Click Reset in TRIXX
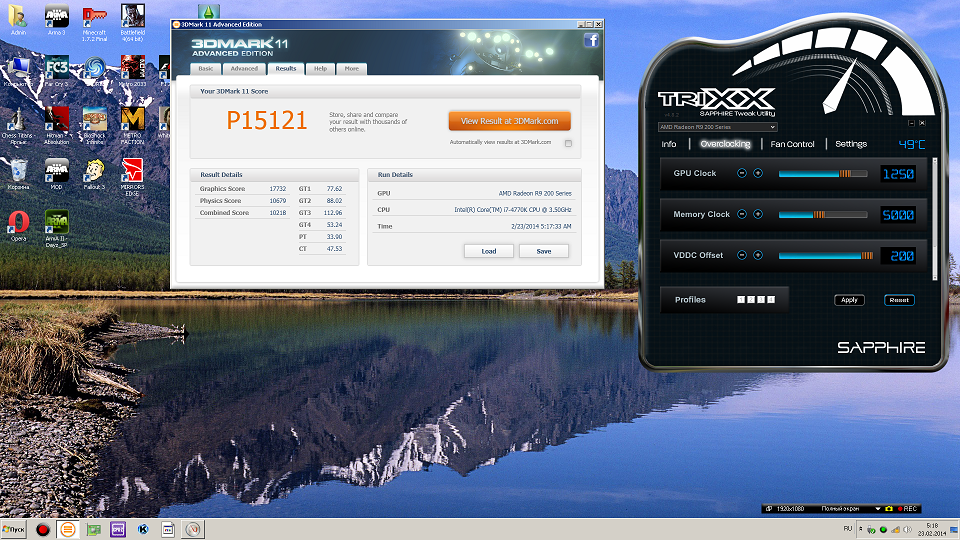The height and width of the screenshot is (540, 960). [x=899, y=300]
